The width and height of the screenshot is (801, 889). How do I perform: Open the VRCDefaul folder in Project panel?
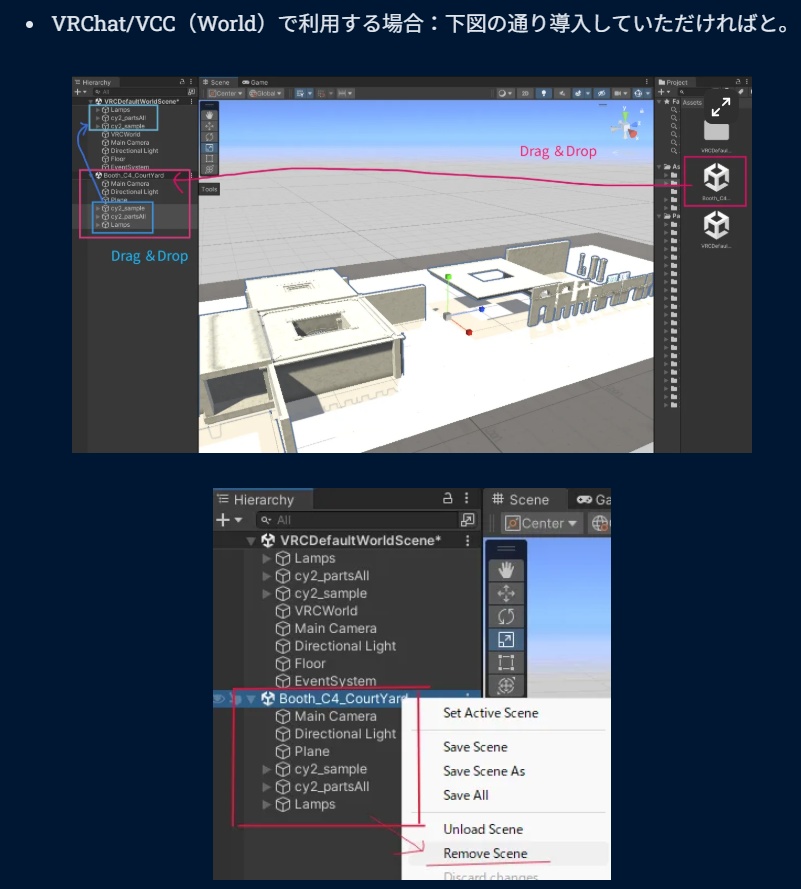click(x=716, y=136)
